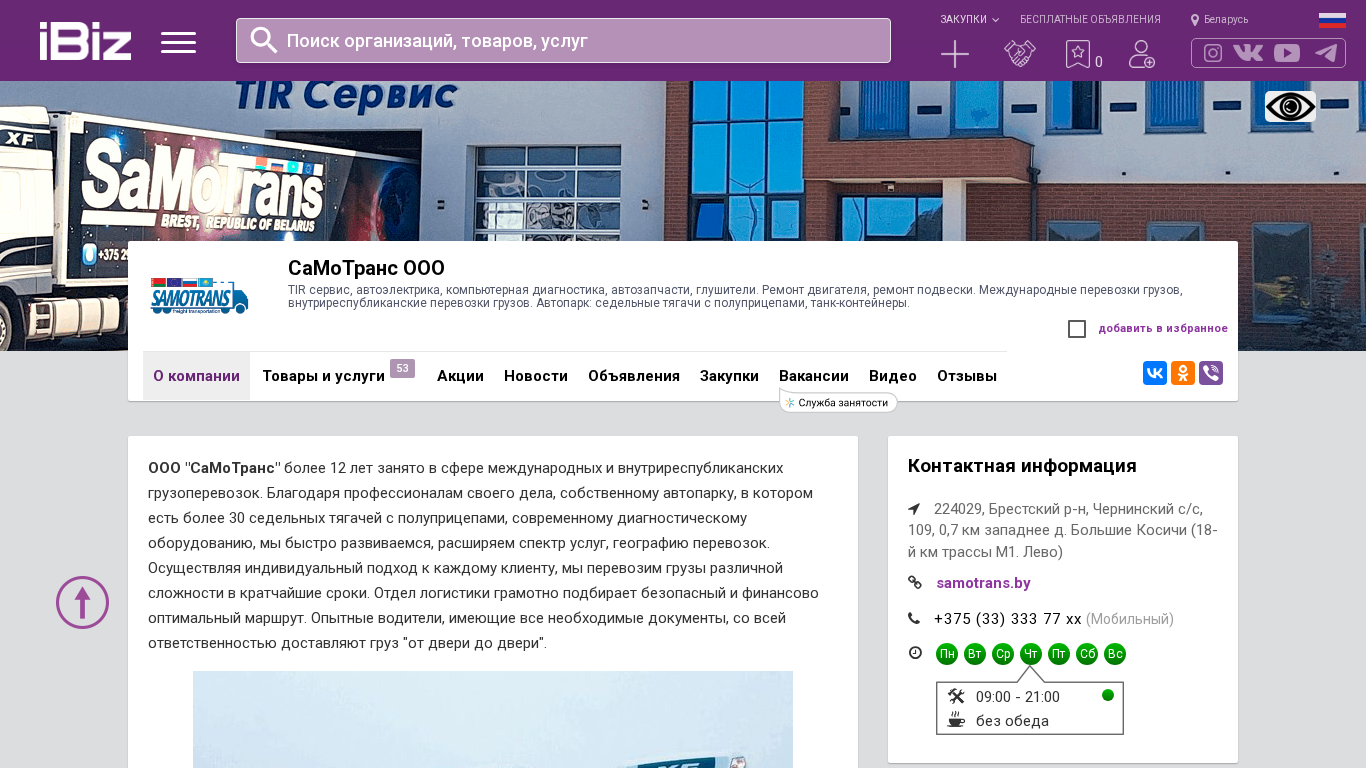Select Thursday 'Чт' schedule day
1366x768 pixels.
click(x=1031, y=654)
